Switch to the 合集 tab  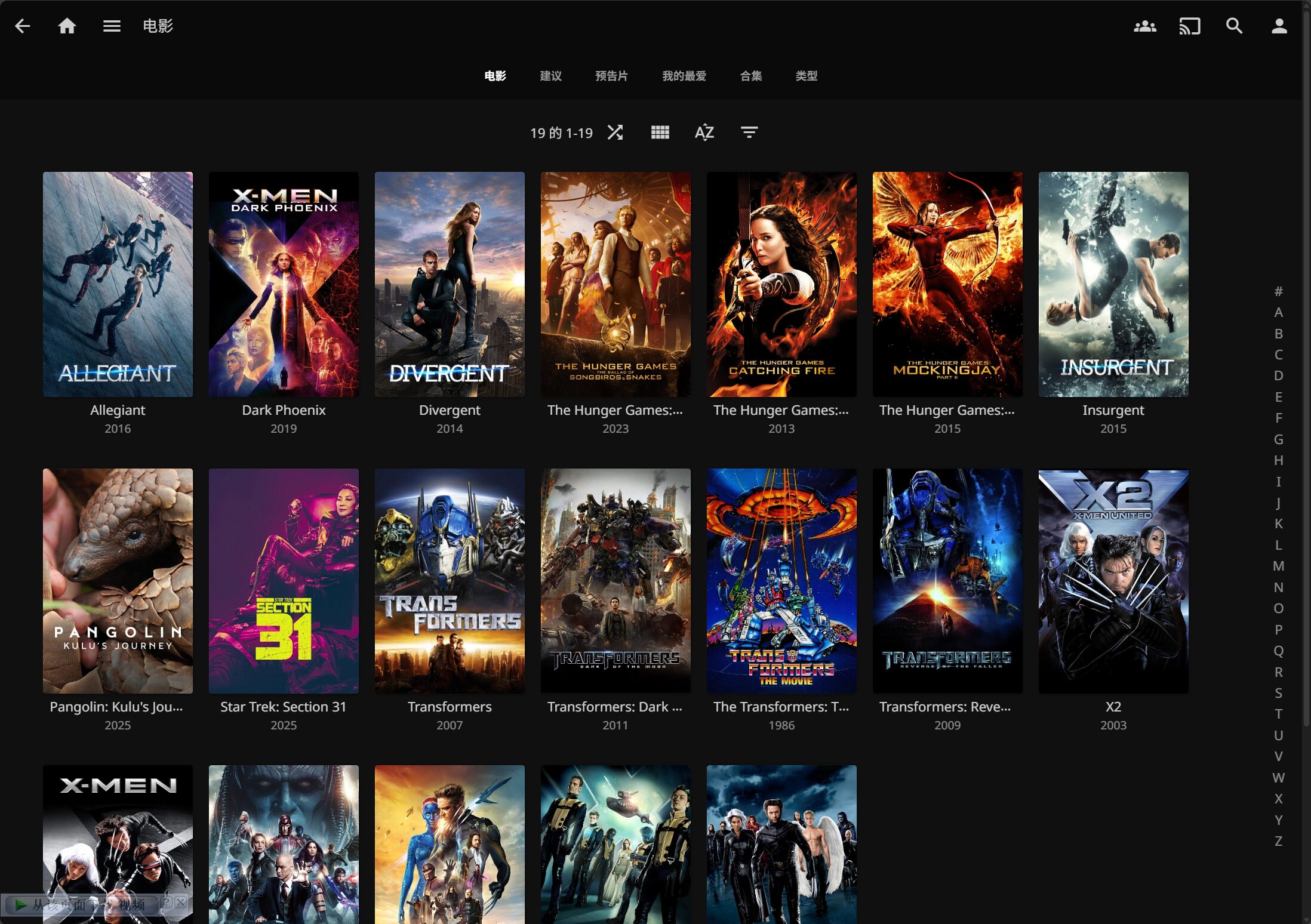click(750, 76)
